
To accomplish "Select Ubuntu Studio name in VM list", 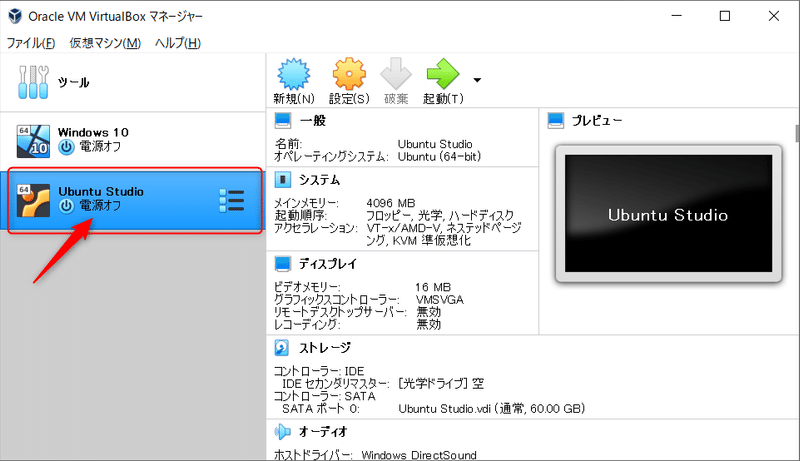I will [x=101, y=192].
